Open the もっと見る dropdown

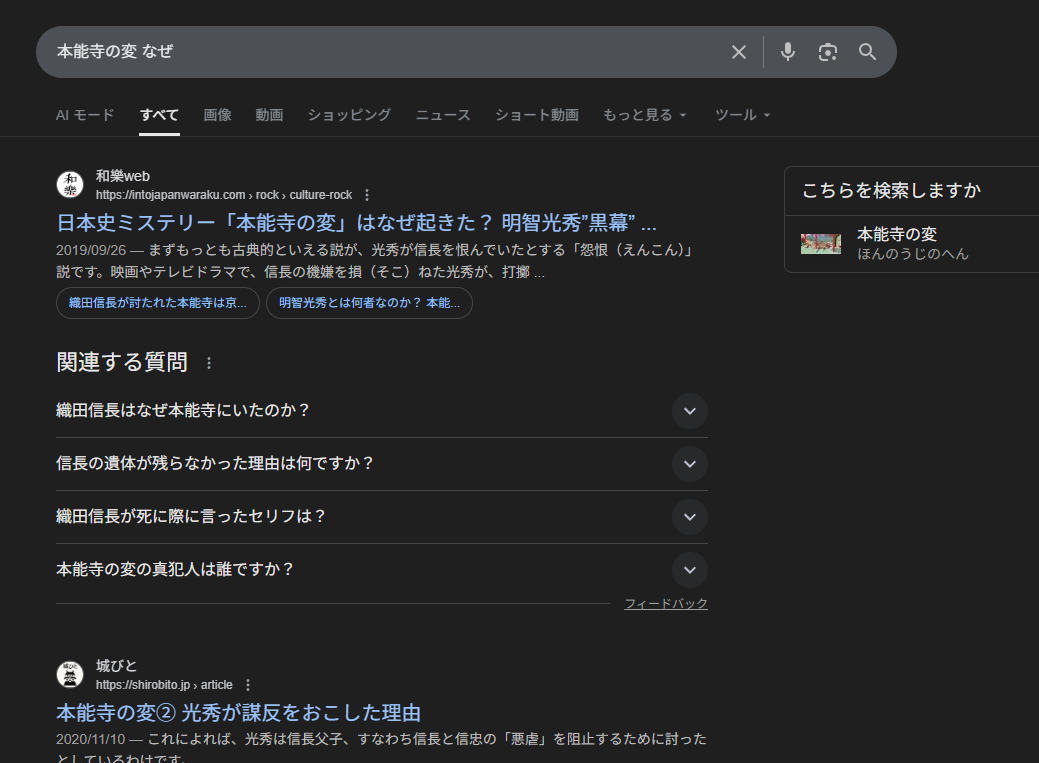pyautogui.click(x=645, y=115)
